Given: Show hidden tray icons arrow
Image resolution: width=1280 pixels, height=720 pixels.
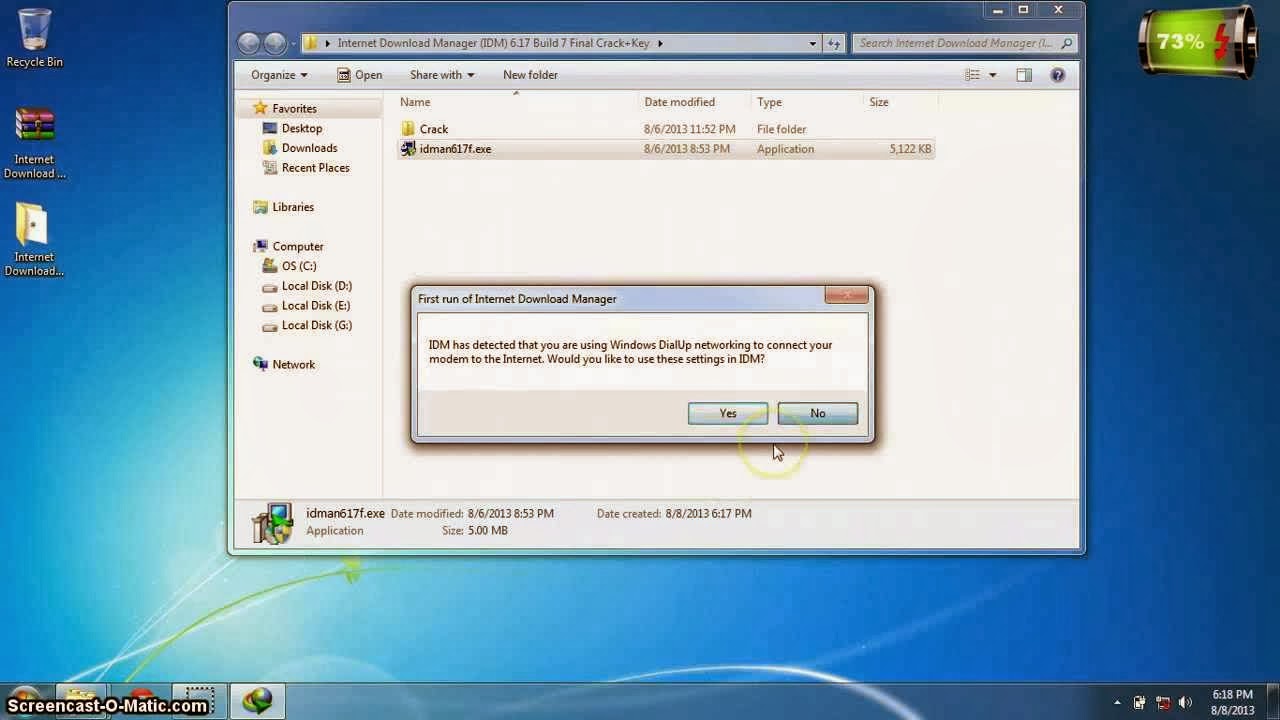Looking at the screenshot, I should click(1117, 702).
